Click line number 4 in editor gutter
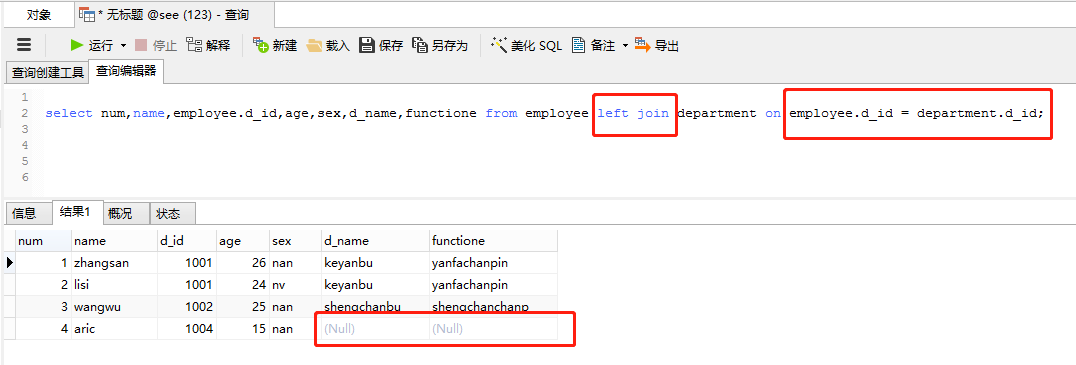The height and width of the screenshot is (365, 1076). coord(24,145)
